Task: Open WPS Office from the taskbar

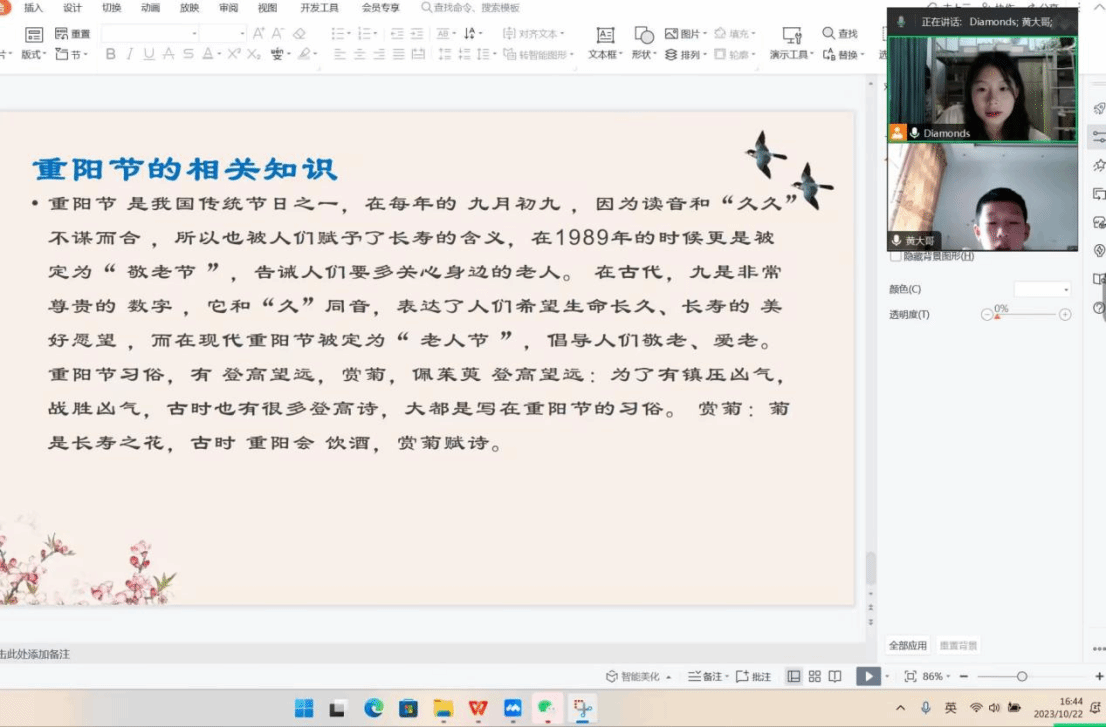Action: pyautogui.click(x=478, y=708)
